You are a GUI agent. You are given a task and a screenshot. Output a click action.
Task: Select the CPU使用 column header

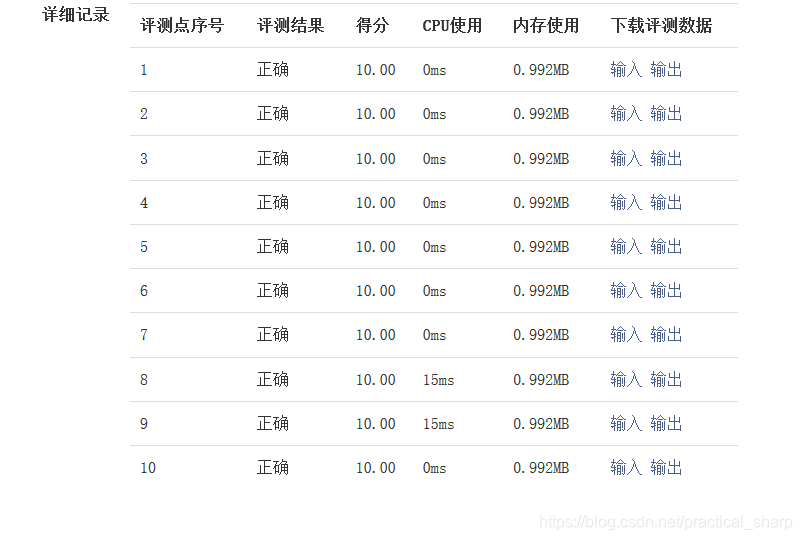[452, 25]
